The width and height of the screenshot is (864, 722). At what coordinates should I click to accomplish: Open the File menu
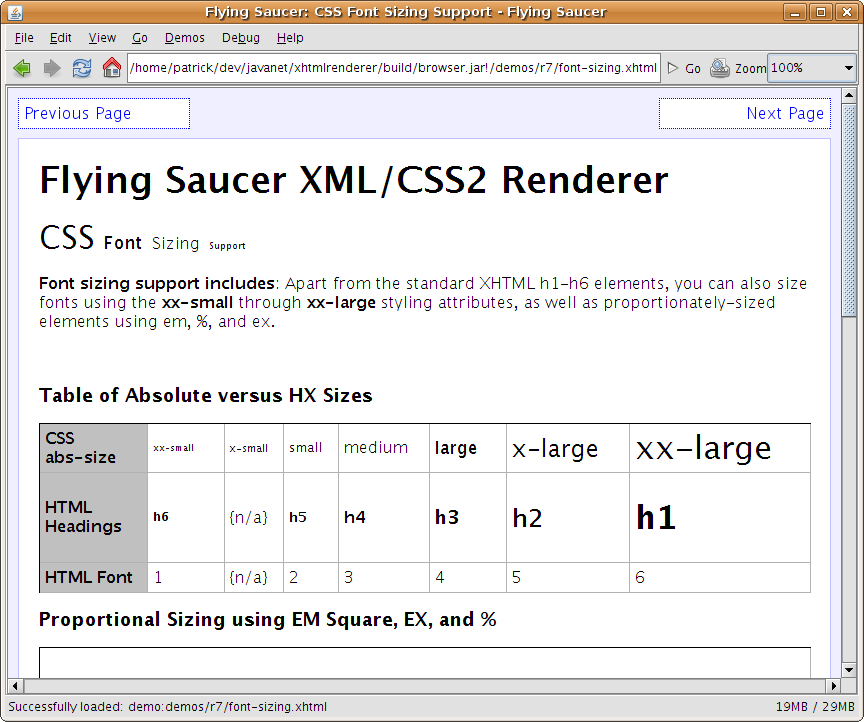click(24, 38)
